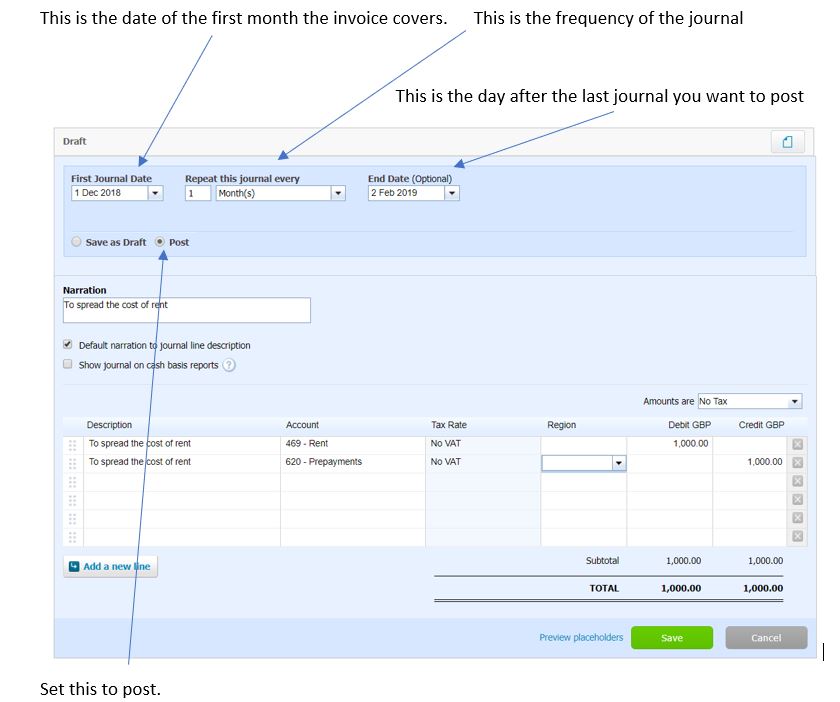840x702 pixels.
Task: Click the green Save button
Action: 672,638
